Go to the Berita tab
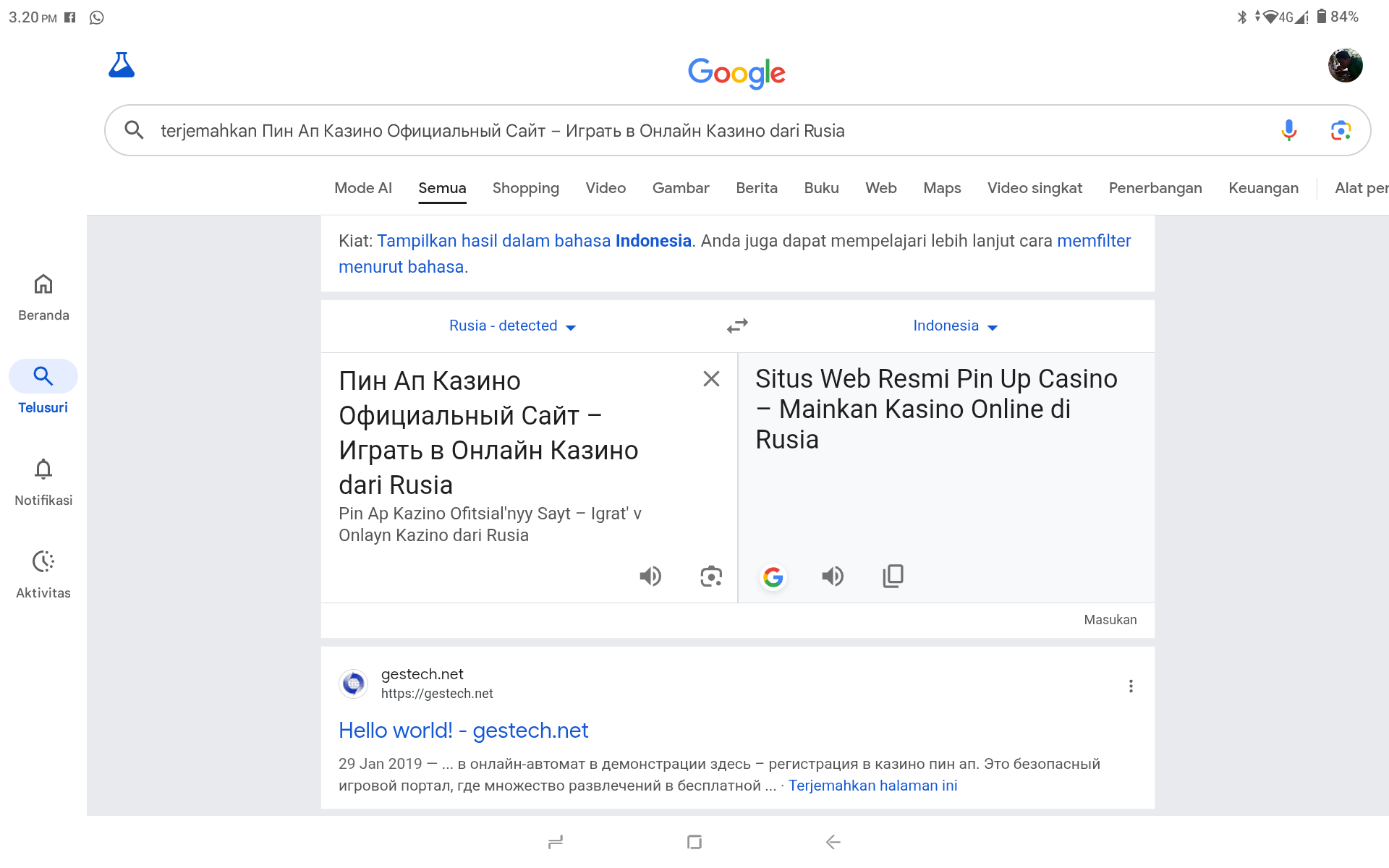The width and height of the screenshot is (1389, 868). pos(757,188)
